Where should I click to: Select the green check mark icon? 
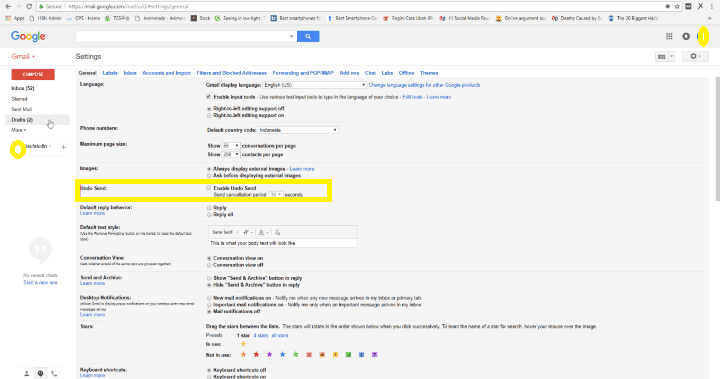pyautogui.click(x=349, y=355)
